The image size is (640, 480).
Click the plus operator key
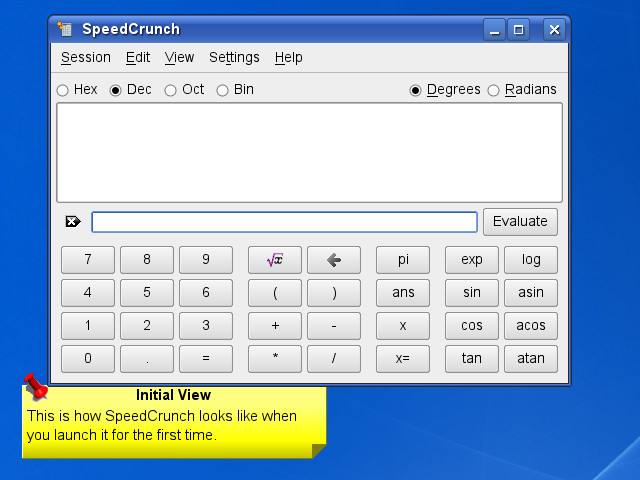pos(275,326)
